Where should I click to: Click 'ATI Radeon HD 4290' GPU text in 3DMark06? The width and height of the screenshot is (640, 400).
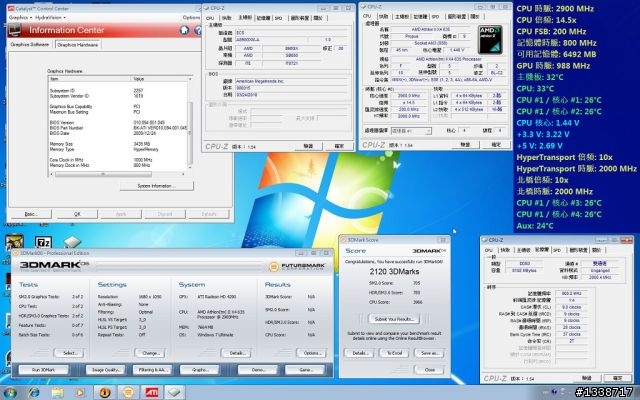pos(217,297)
